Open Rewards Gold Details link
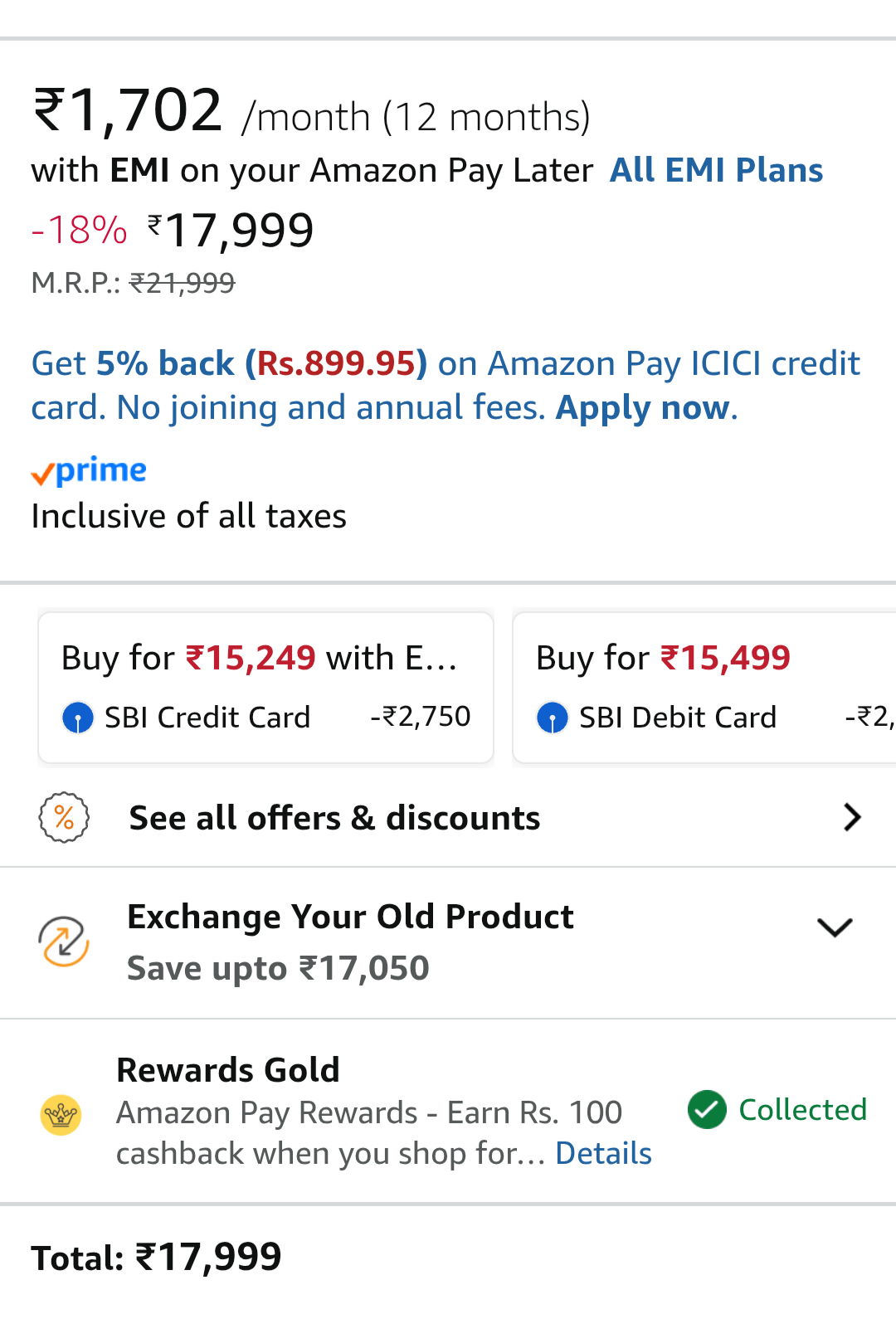The image size is (896, 1319). point(603,1153)
